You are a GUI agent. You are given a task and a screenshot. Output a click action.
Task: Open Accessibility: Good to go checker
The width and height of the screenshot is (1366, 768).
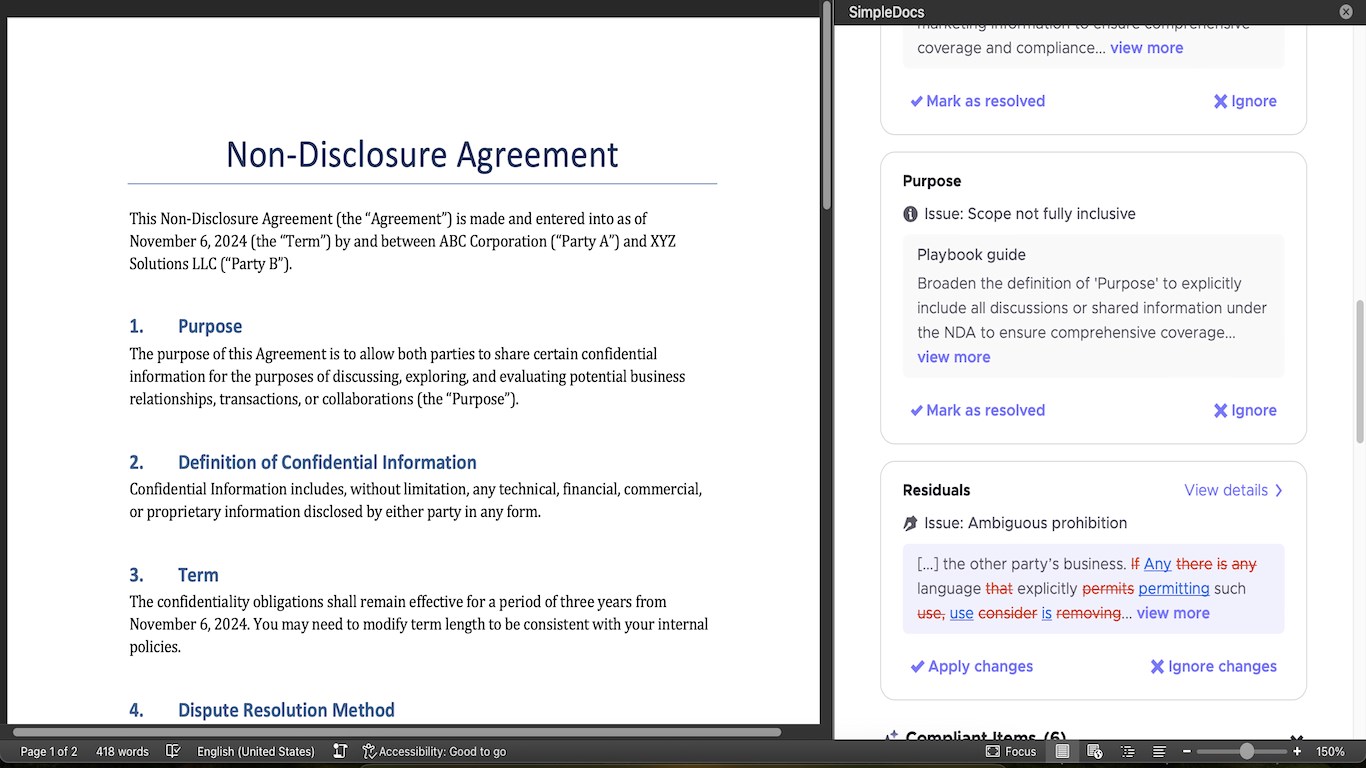pos(434,751)
